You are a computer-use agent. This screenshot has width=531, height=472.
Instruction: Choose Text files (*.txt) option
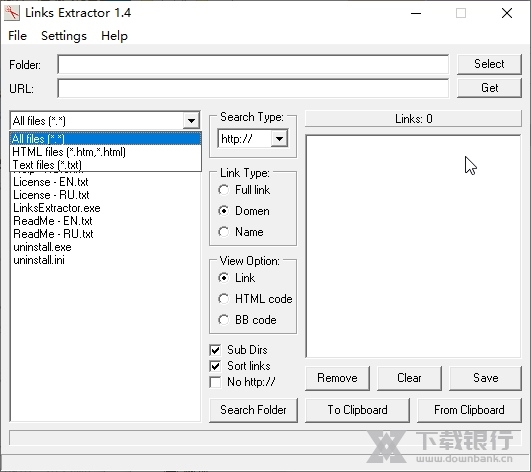[x=106, y=165]
